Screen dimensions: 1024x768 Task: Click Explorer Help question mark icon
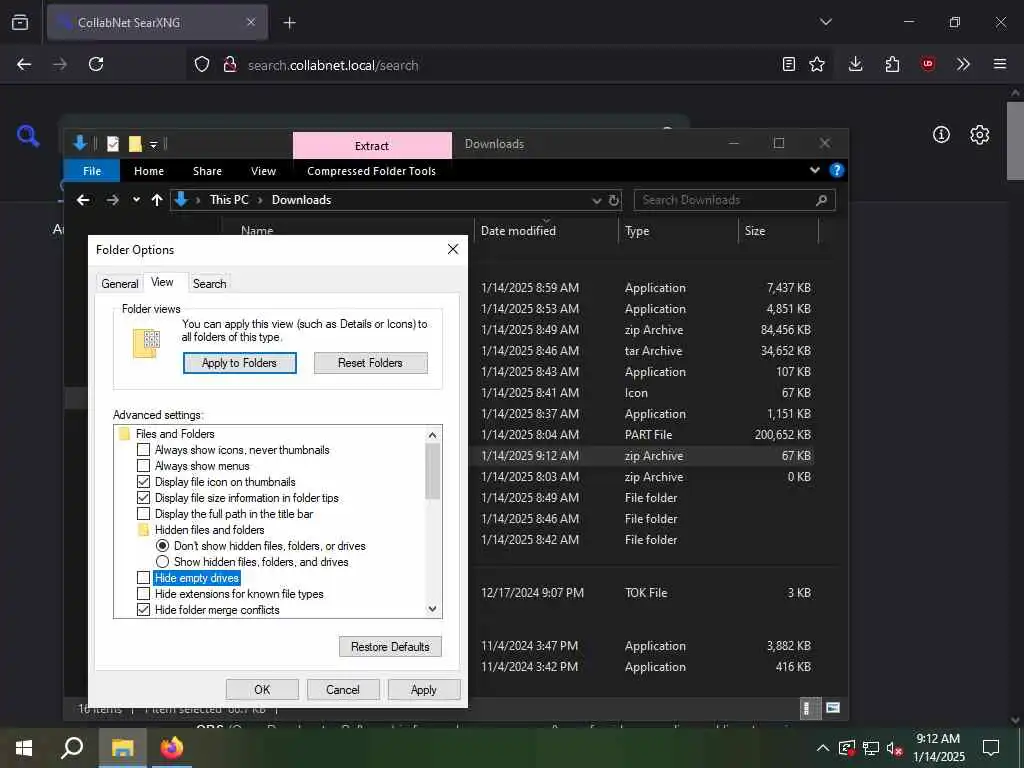(x=837, y=170)
